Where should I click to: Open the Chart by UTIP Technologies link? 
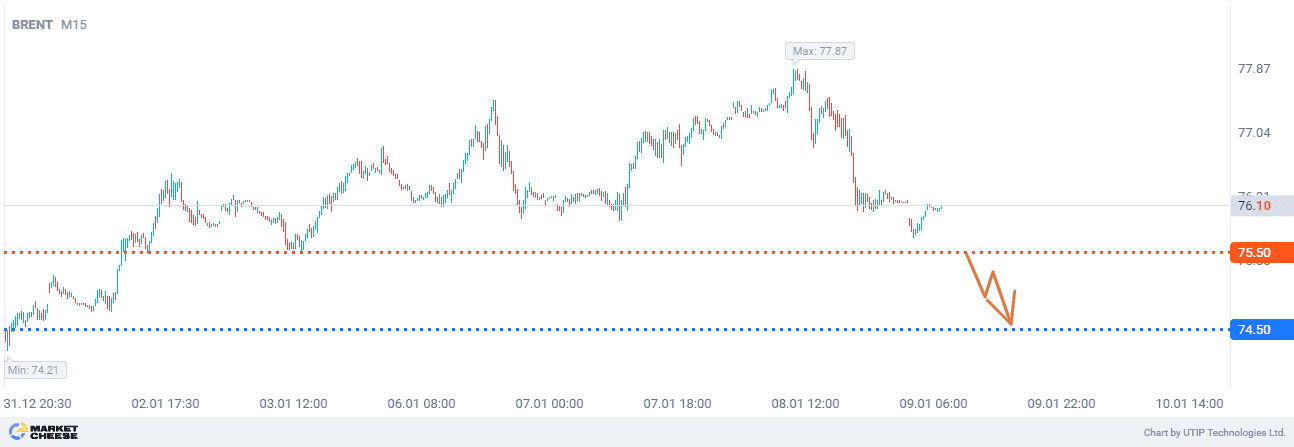click(1214, 433)
